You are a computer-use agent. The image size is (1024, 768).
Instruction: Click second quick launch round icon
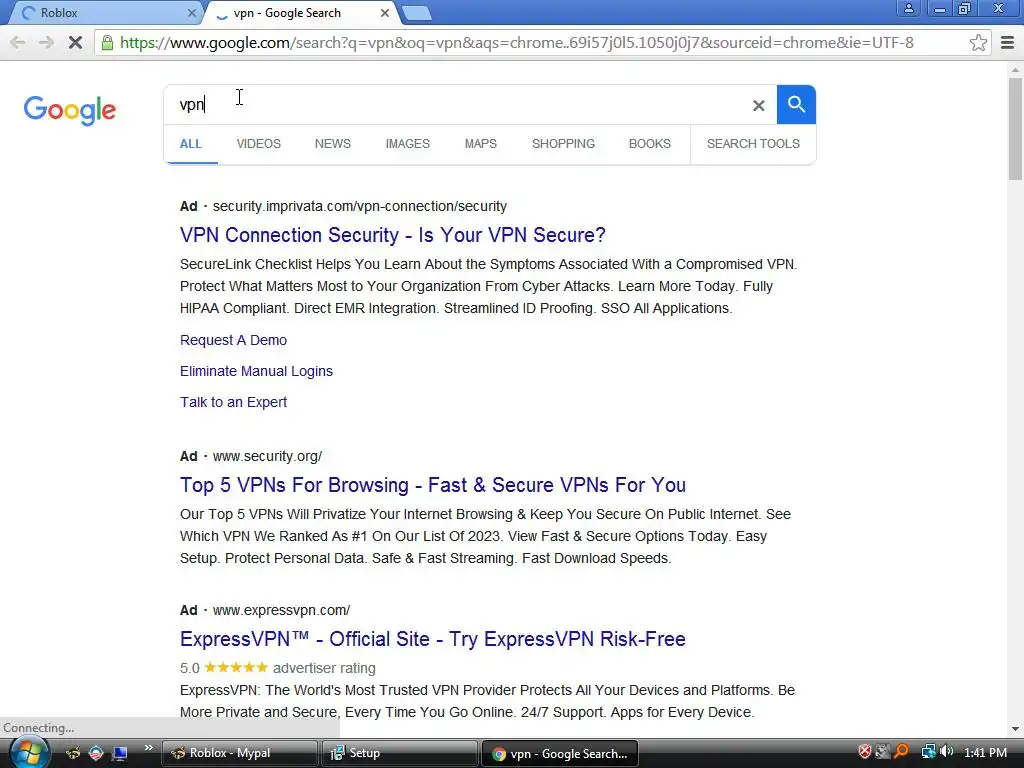(96, 753)
